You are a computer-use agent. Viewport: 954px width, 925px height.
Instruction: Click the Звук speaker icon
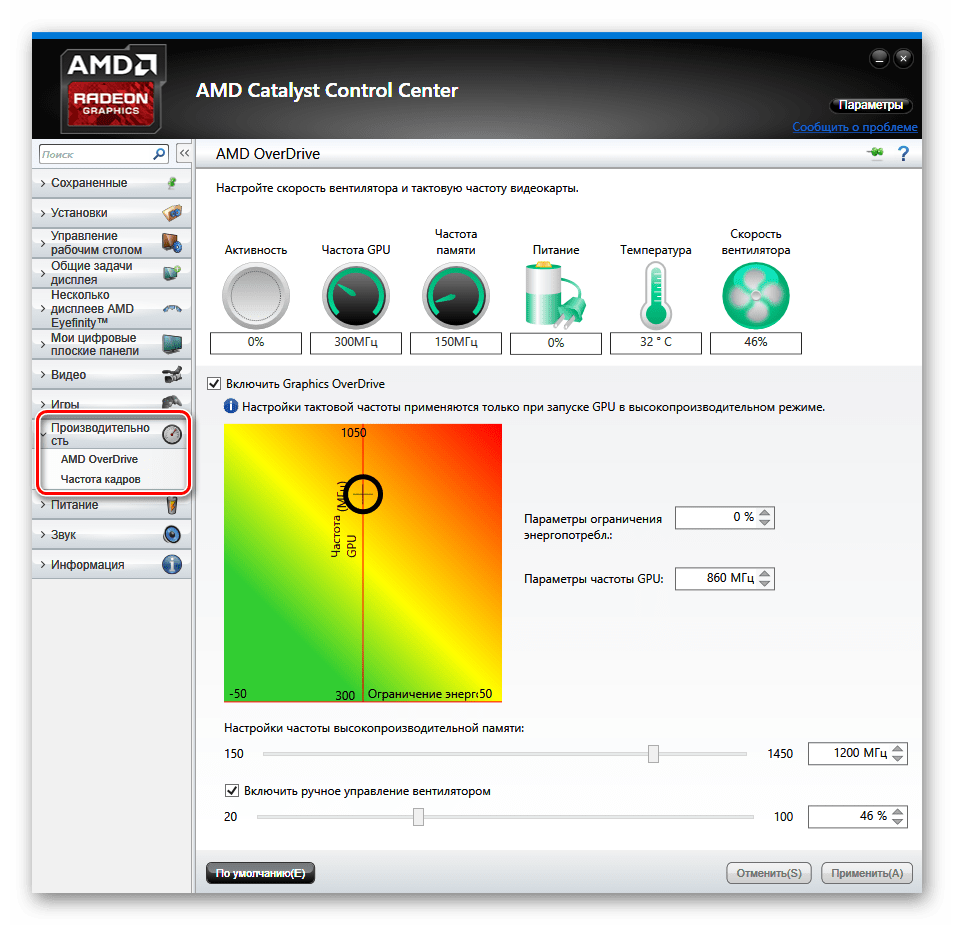(172, 534)
